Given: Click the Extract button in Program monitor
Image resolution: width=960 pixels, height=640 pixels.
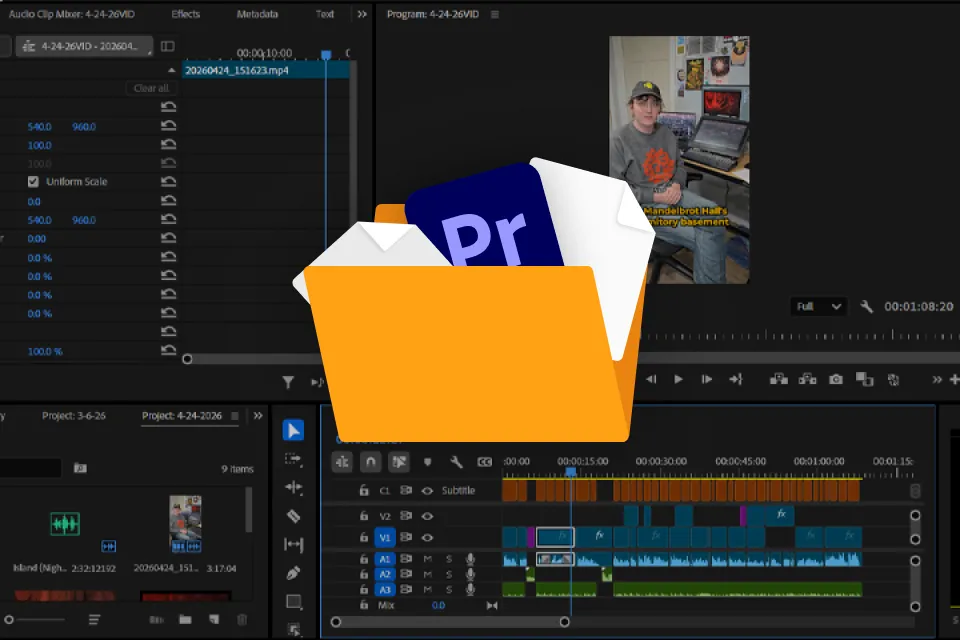Looking at the screenshot, I should 808,380.
